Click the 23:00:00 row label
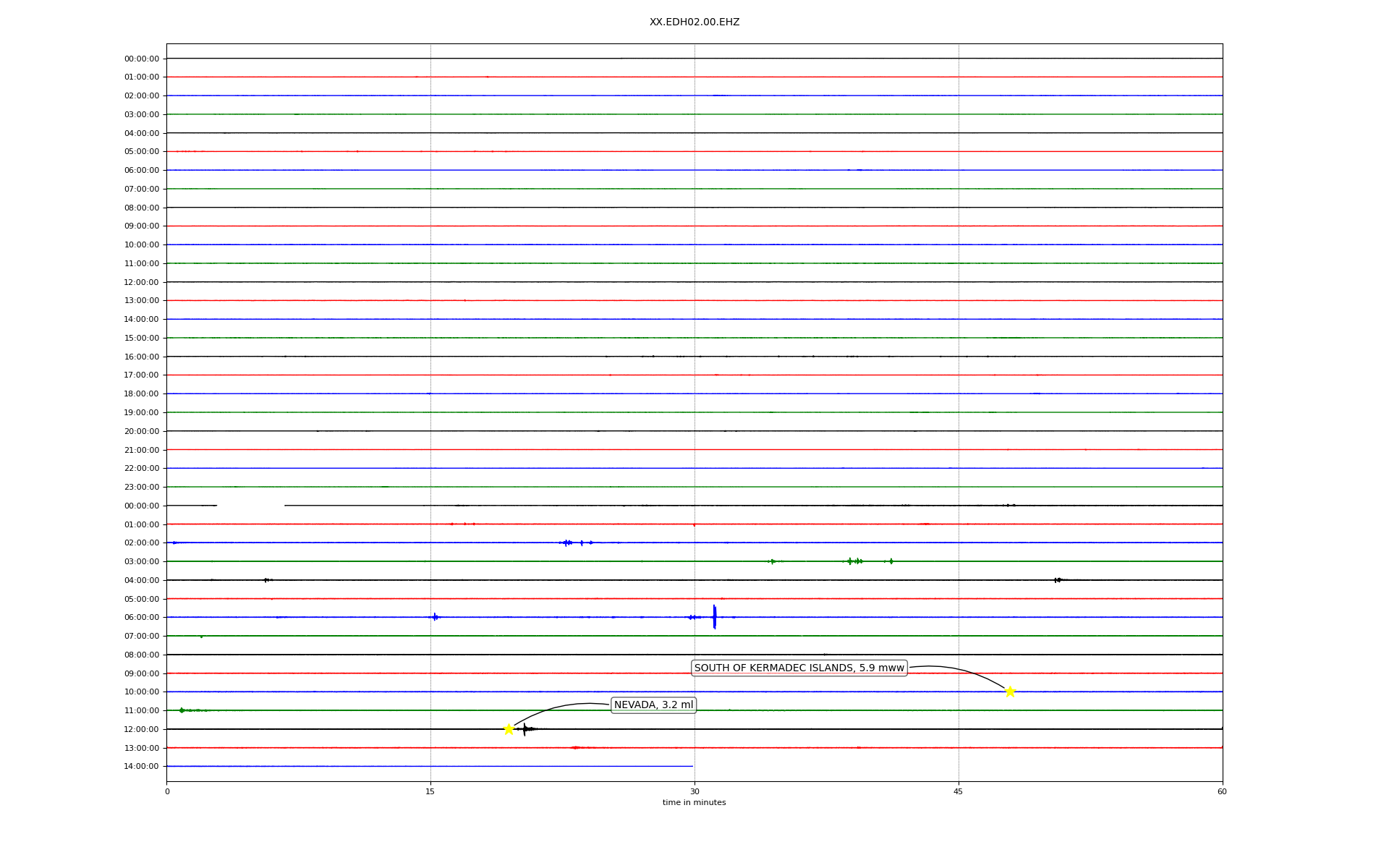1389x868 pixels. click(x=142, y=487)
